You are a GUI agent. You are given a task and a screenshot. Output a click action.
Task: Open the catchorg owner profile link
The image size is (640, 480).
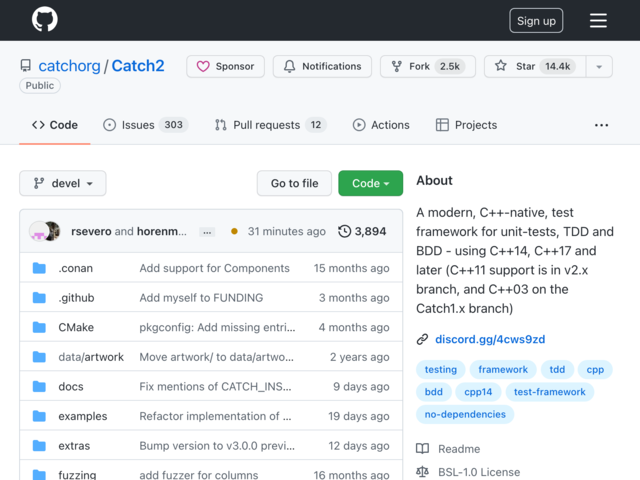[x=69, y=66]
